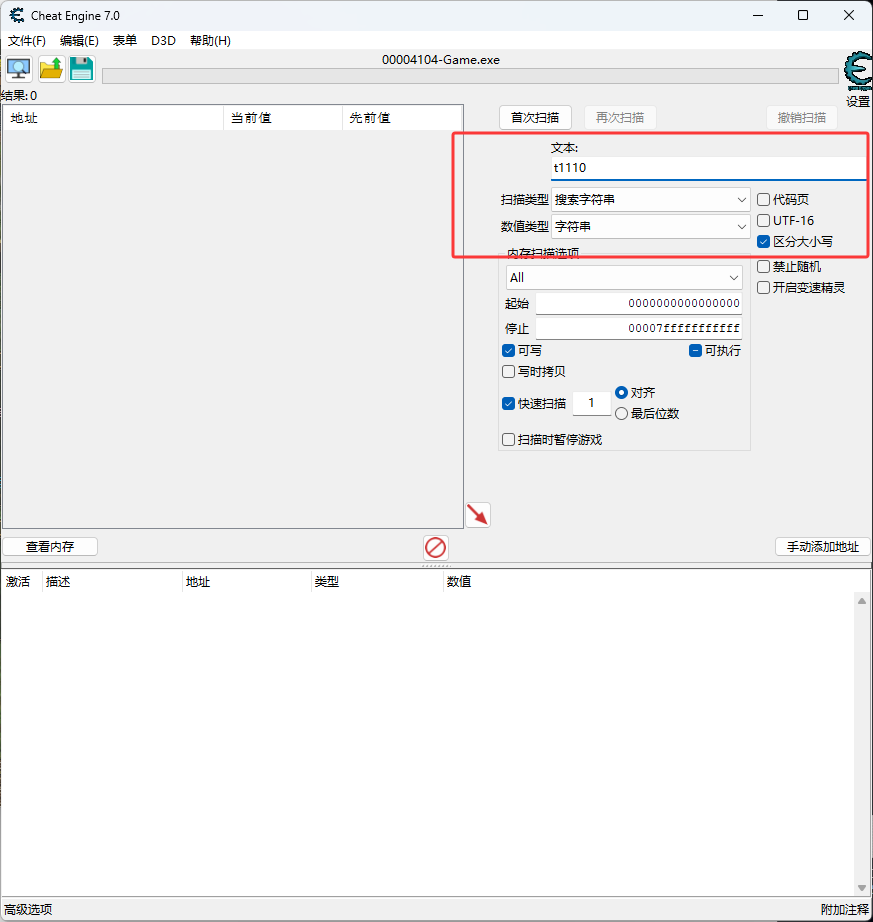
Task: Click the 先前值 column header
Action: click(x=402, y=118)
